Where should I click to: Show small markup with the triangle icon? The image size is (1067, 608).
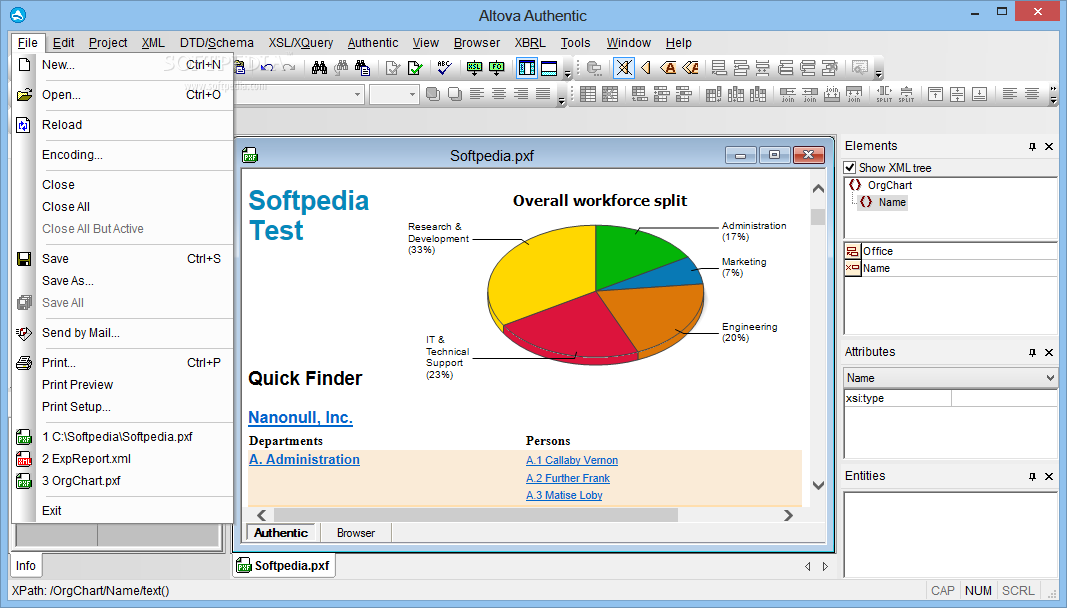(646, 67)
